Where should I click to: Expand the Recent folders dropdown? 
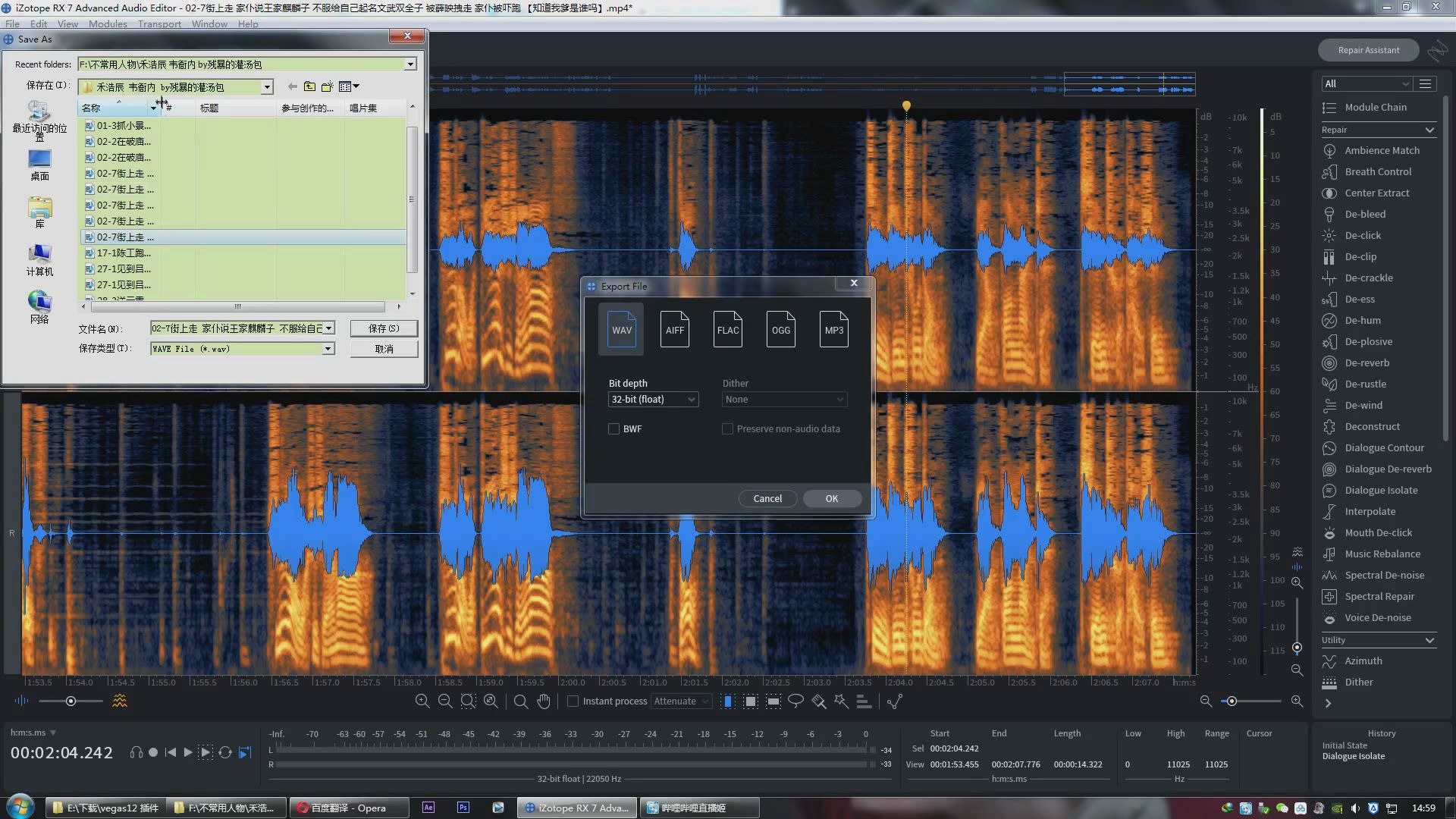point(410,64)
